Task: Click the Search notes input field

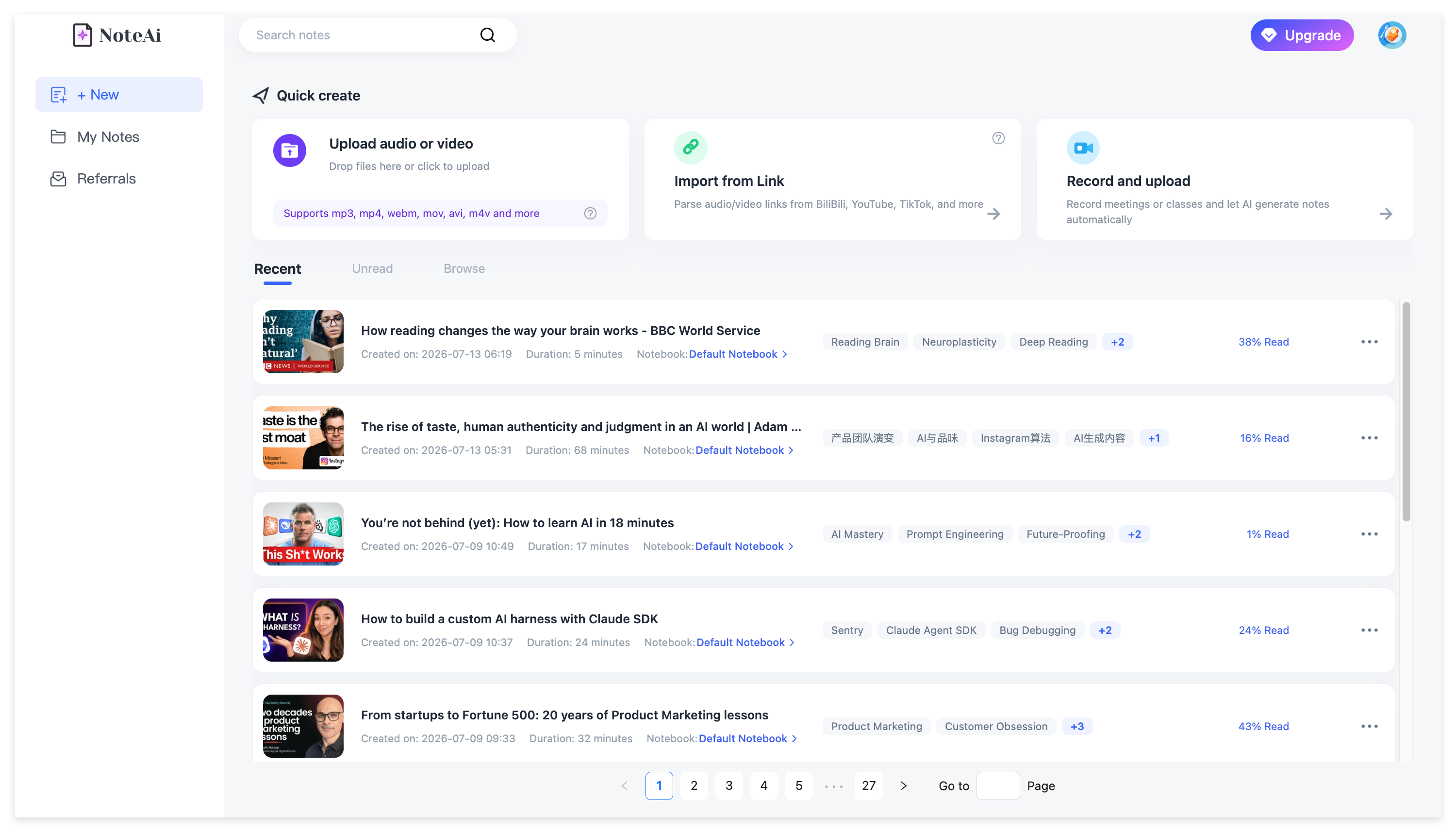Action: pos(378,35)
